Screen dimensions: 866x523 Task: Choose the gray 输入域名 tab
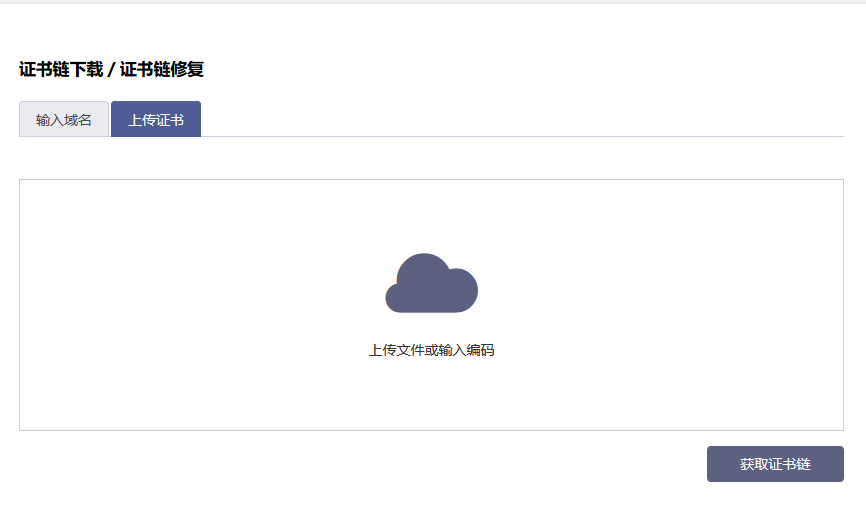64,120
